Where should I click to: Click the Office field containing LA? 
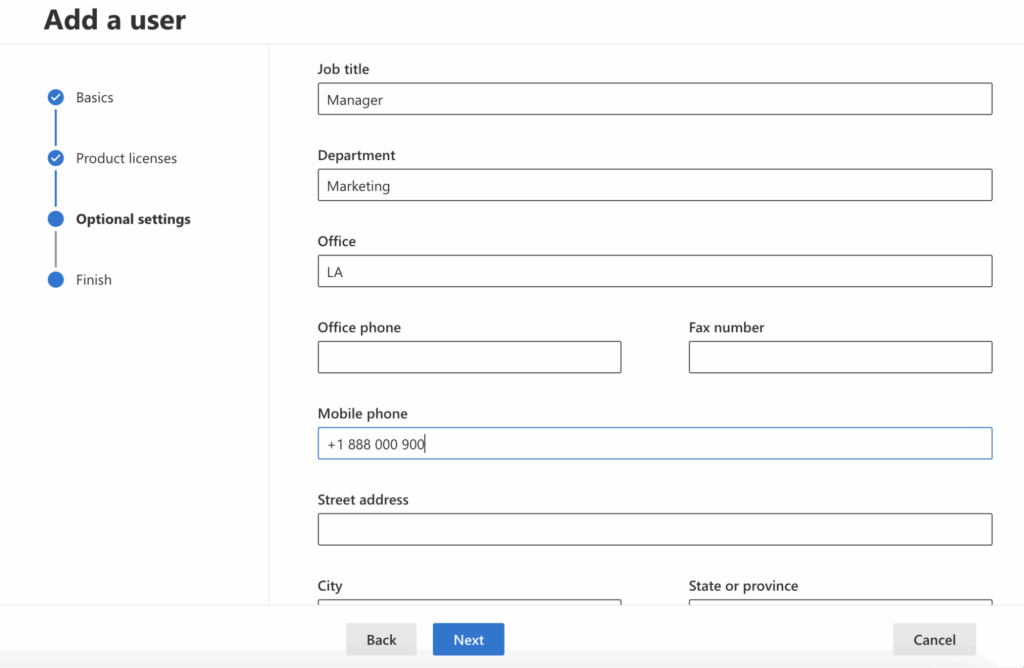[x=654, y=270]
